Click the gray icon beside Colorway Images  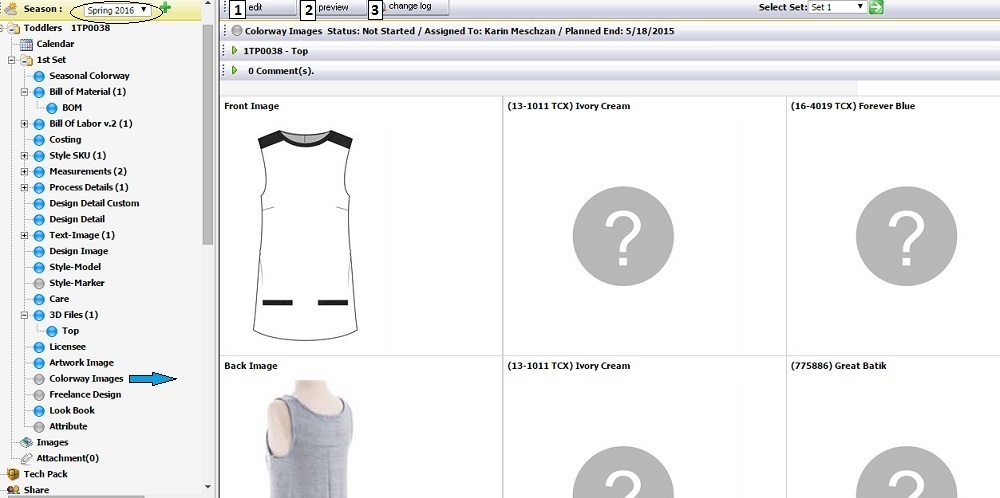pos(39,379)
